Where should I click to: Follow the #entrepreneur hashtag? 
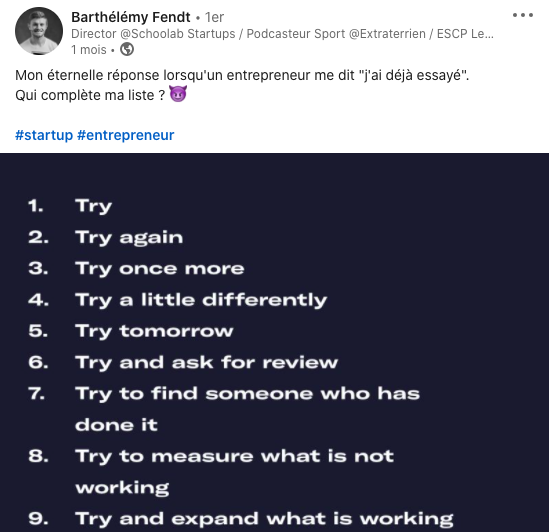(x=126, y=135)
